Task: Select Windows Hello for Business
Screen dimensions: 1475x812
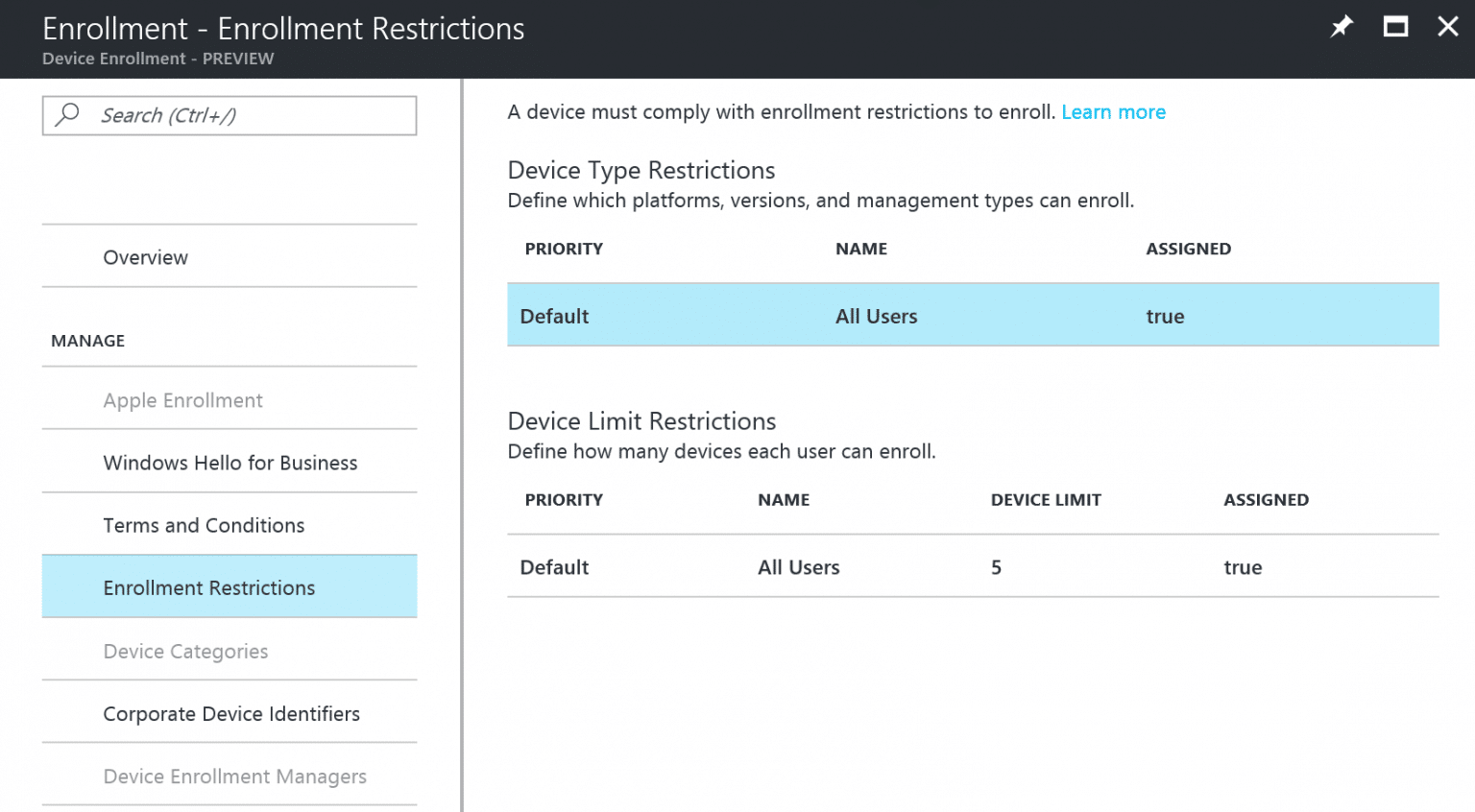Action: tap(230, 463)
